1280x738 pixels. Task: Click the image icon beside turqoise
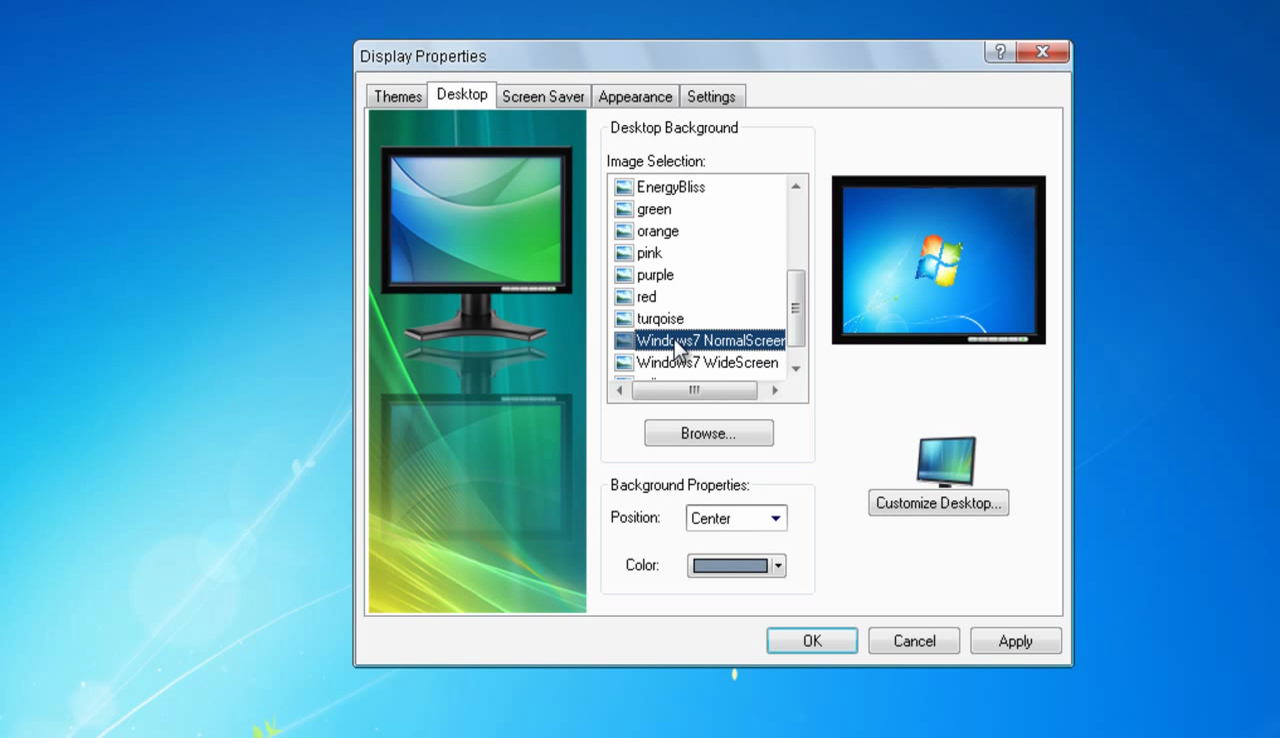(x=624, y=319)
